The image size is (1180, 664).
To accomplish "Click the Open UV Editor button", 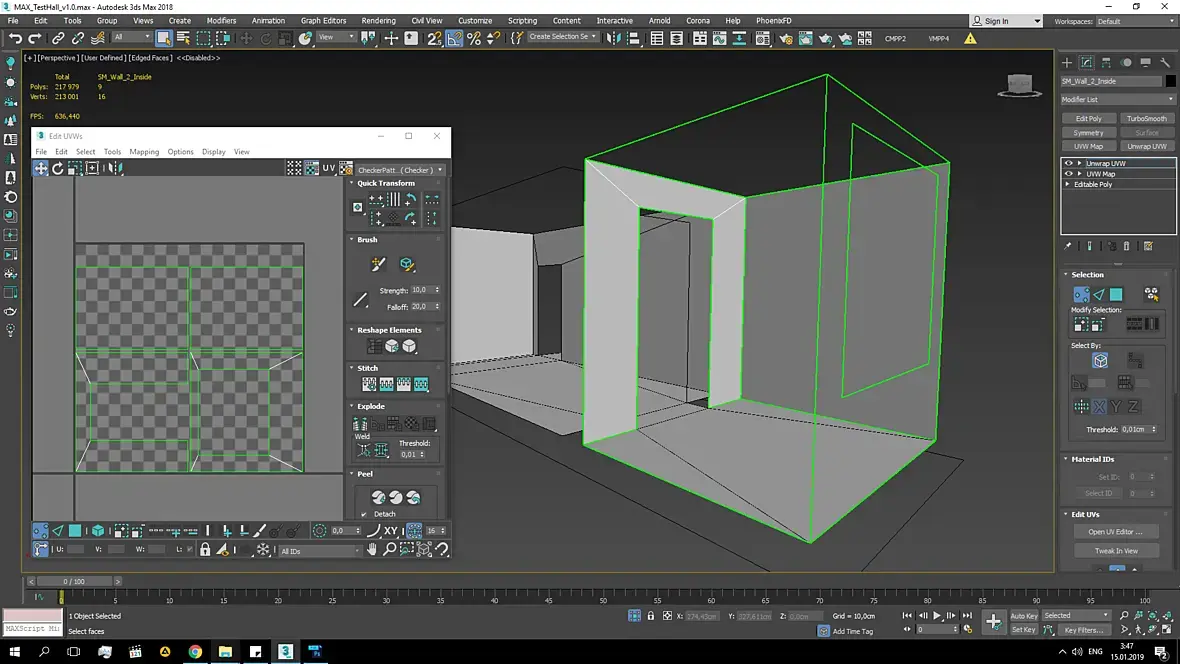I will pos(1116,531).
